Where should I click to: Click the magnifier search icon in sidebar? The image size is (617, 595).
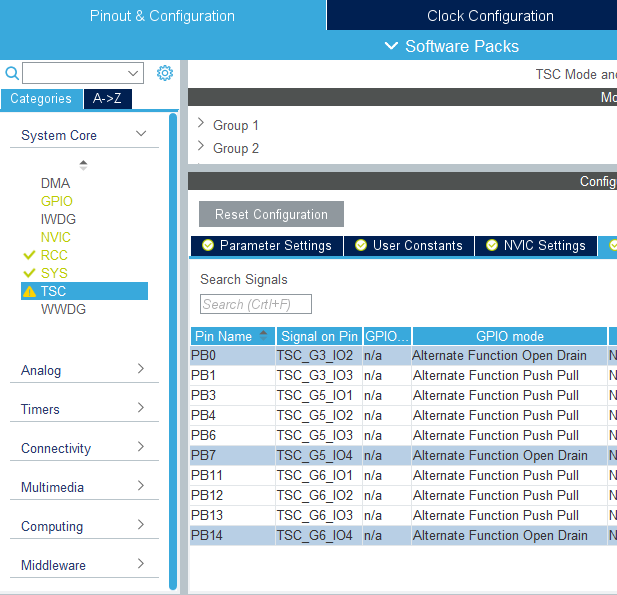point(12,73)
